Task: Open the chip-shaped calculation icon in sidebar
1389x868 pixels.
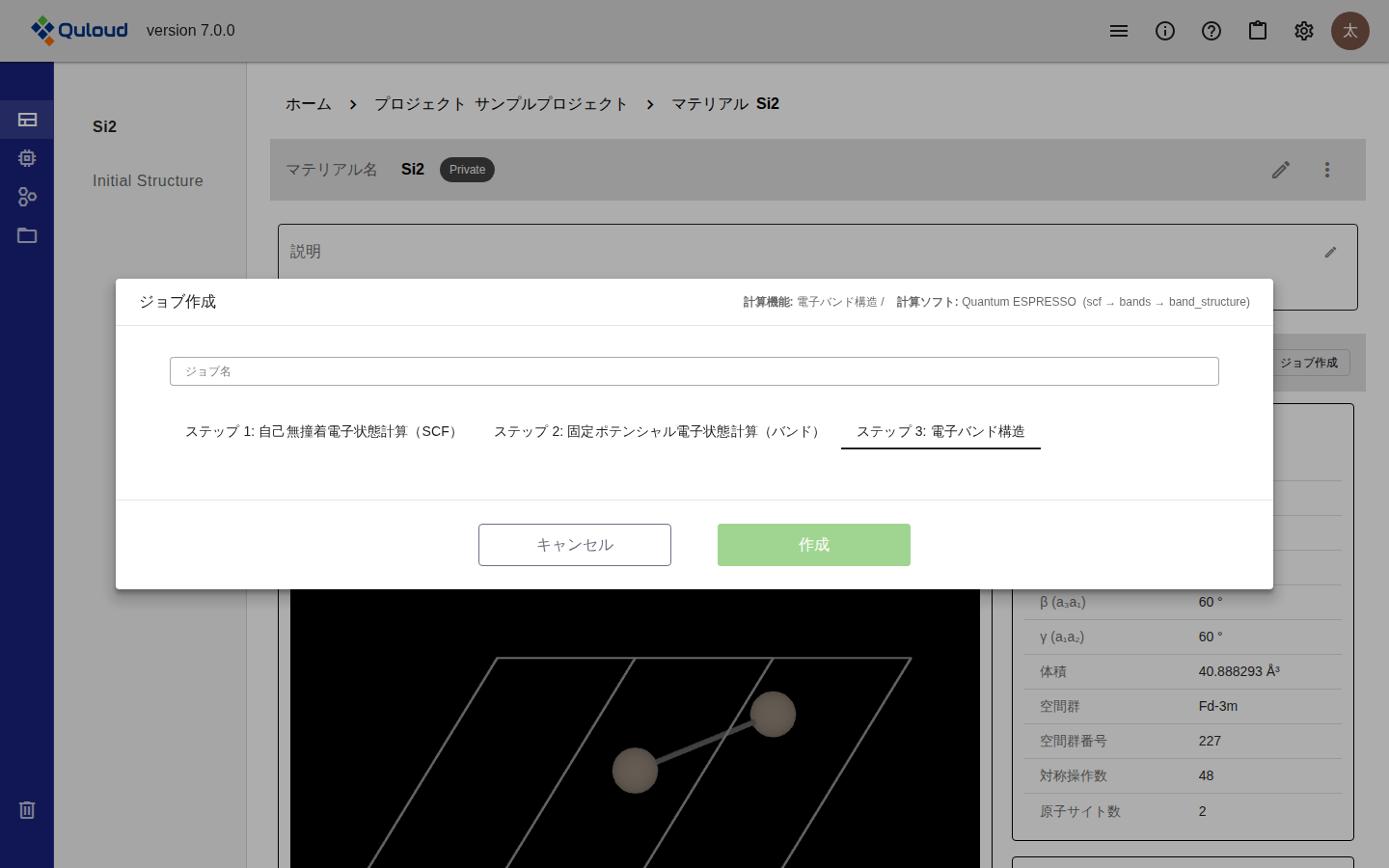Action: (27, 158)
